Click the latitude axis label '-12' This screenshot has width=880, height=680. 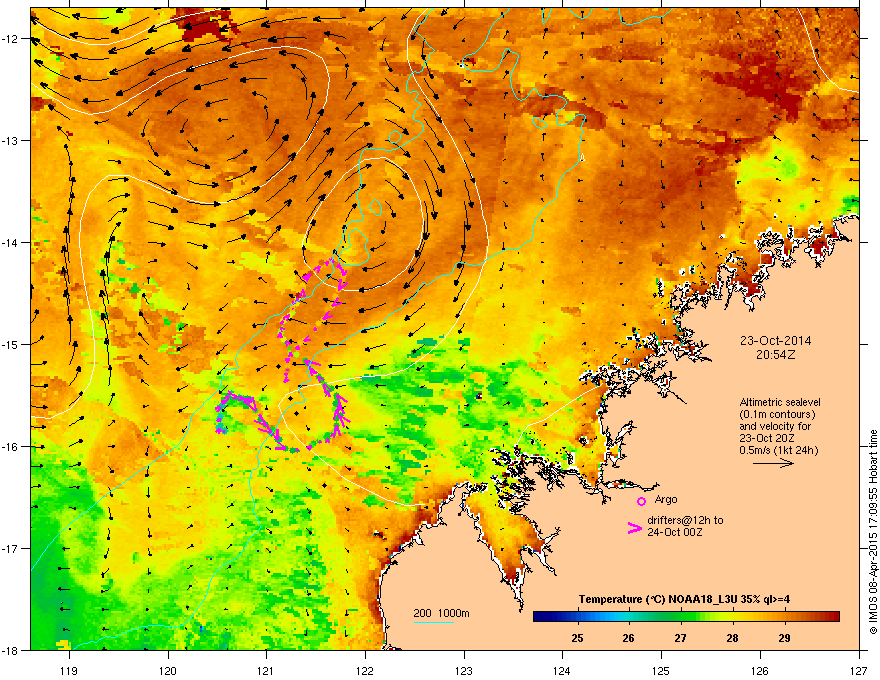coord(10,39)
